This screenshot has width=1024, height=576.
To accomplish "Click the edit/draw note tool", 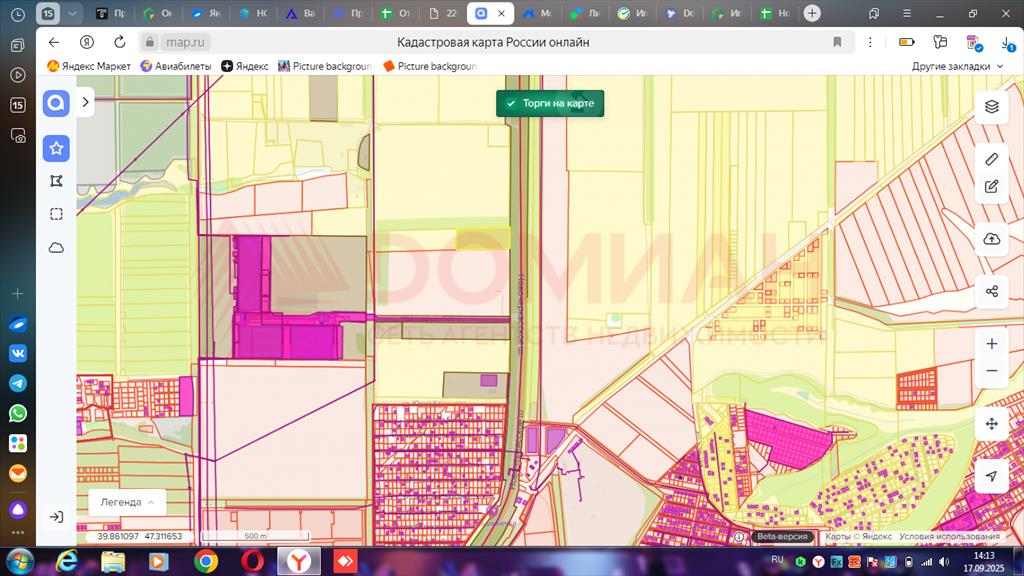I will pos(991,186).
